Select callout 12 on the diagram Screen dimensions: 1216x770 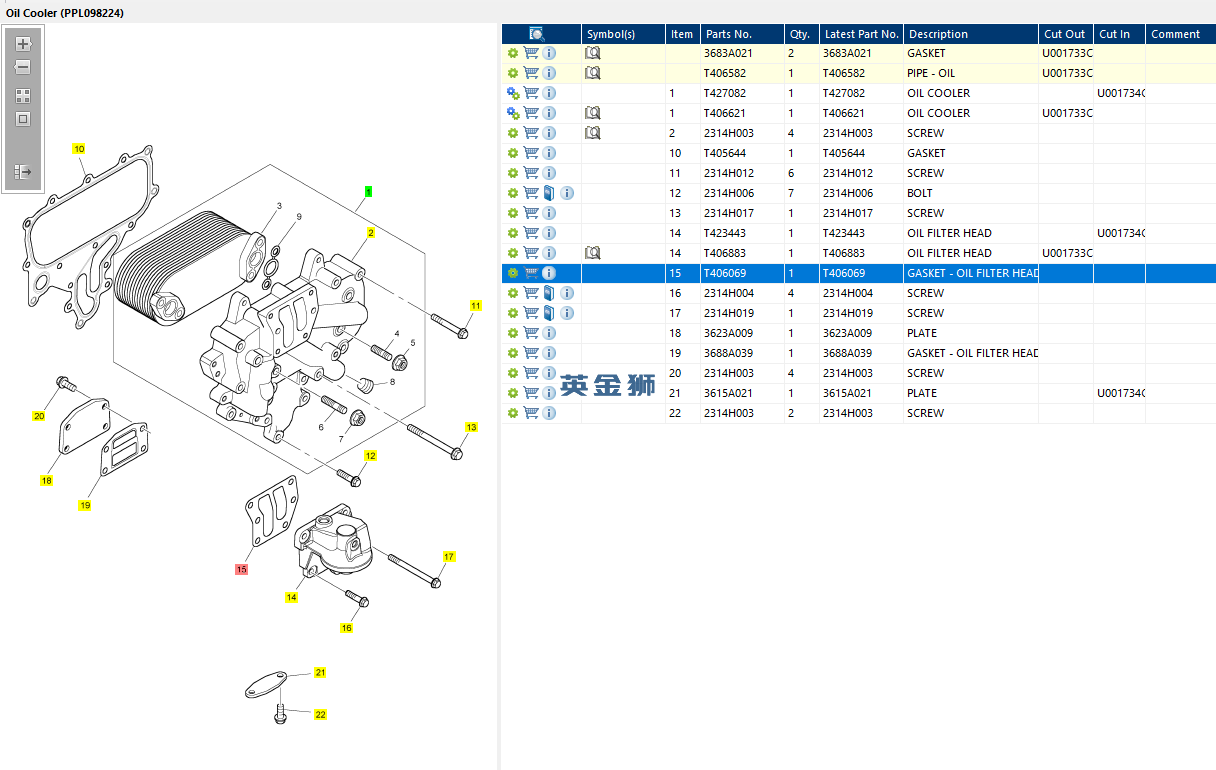click(x=370, y=456)
